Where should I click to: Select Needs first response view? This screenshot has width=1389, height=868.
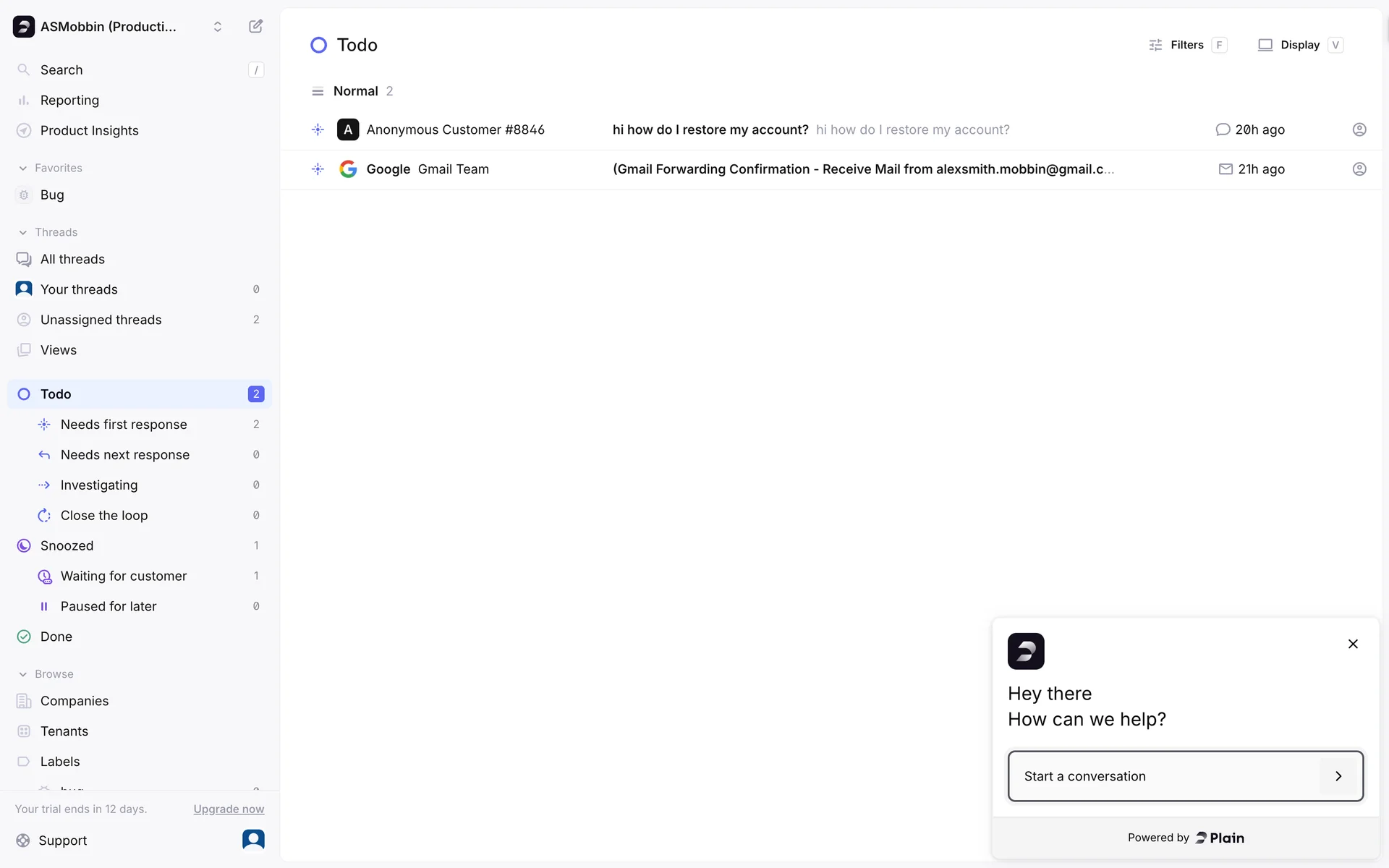click(x=124, y=425)
